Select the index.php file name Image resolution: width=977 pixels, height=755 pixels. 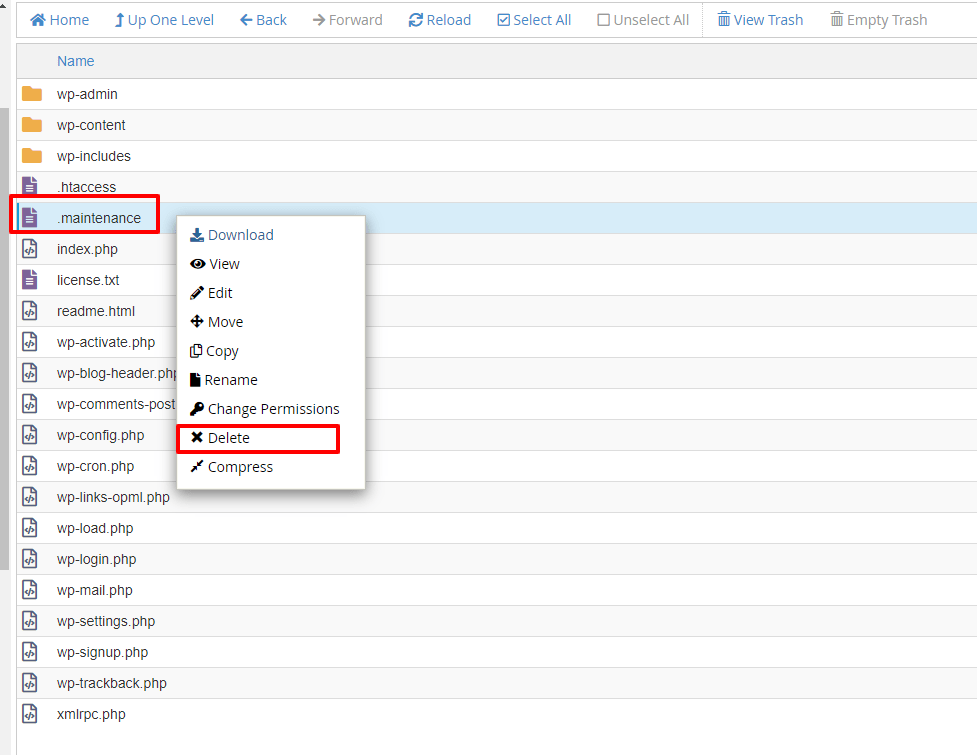(x=87, y=249)
